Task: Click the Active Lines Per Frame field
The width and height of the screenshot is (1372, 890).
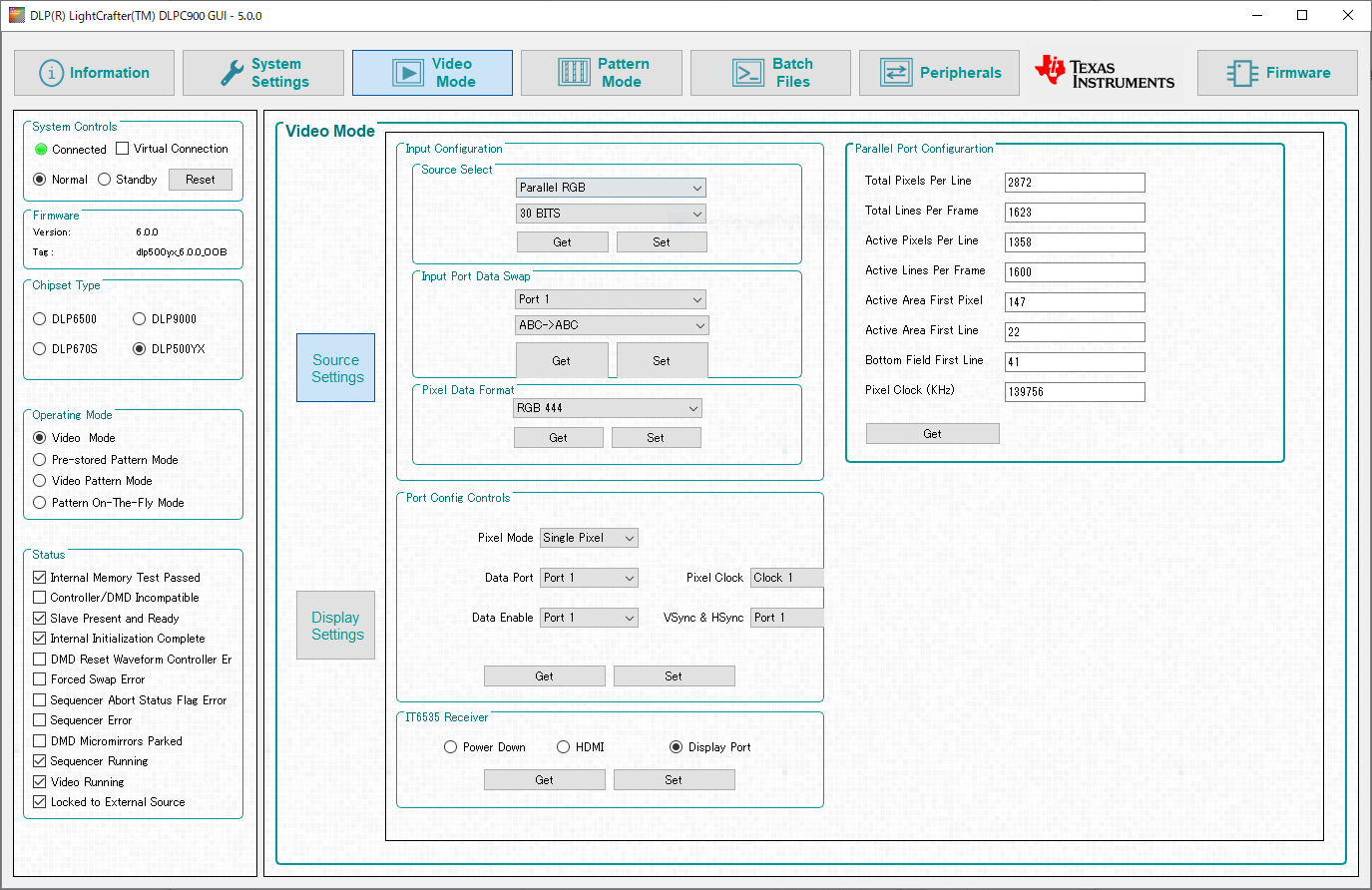Action: (1075, 272)
